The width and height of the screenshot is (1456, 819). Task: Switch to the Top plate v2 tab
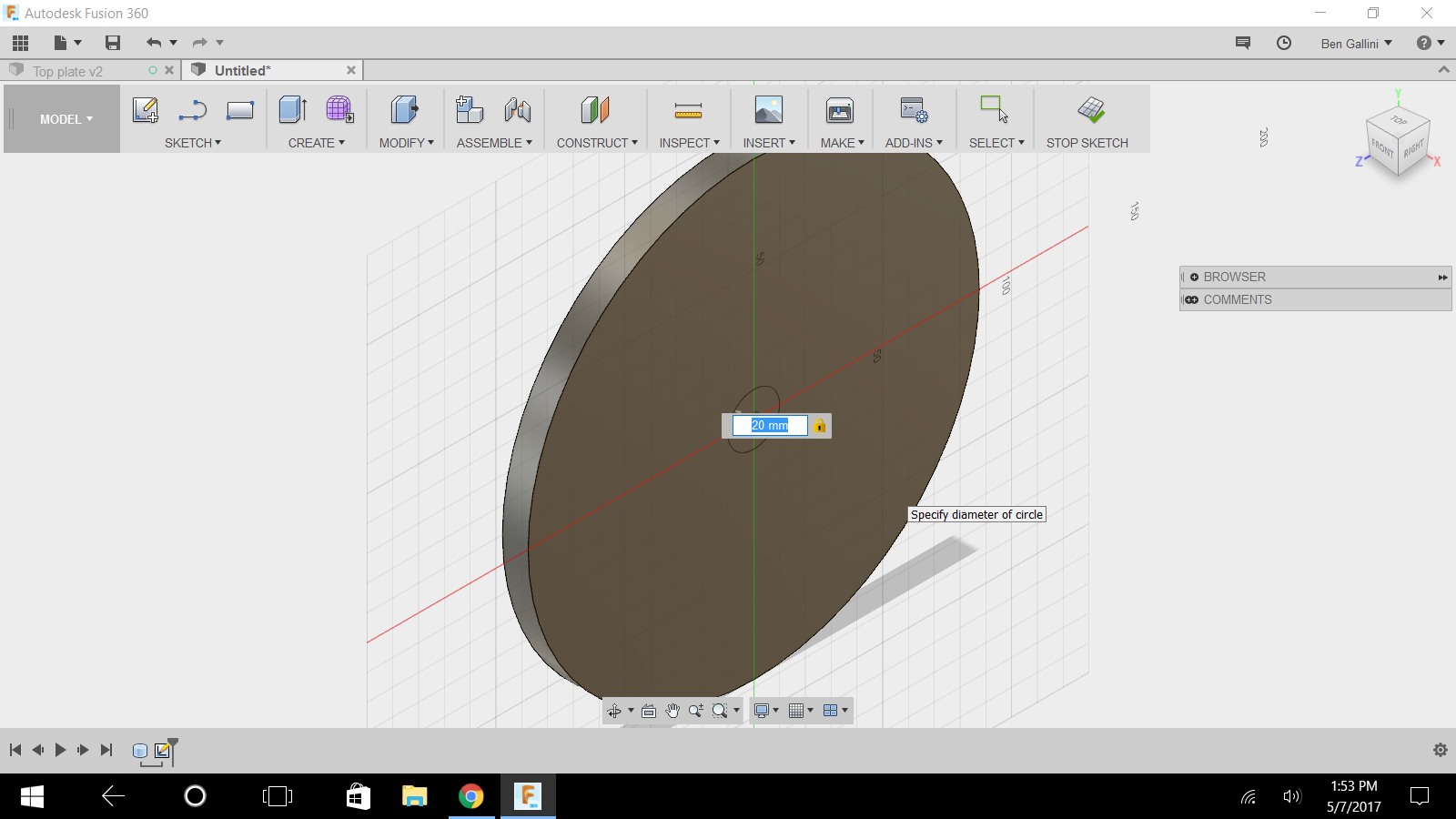68,71
